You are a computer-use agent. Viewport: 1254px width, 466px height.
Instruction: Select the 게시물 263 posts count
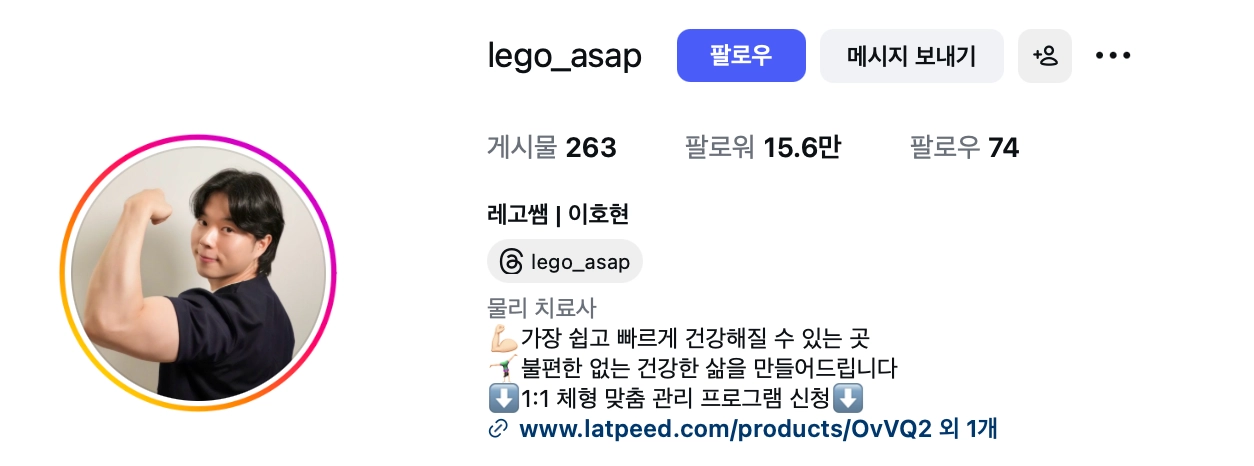click(x=552, y=149)
